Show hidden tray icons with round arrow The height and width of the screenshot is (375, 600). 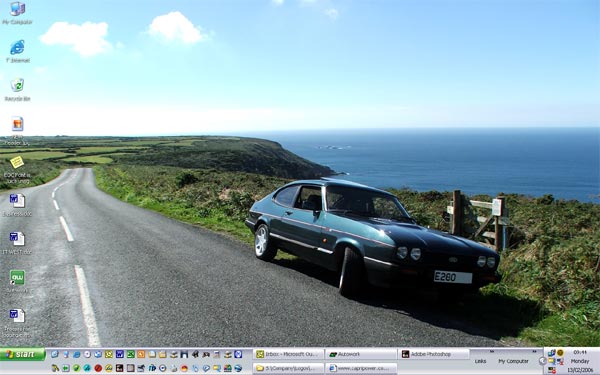coord(542,361)
